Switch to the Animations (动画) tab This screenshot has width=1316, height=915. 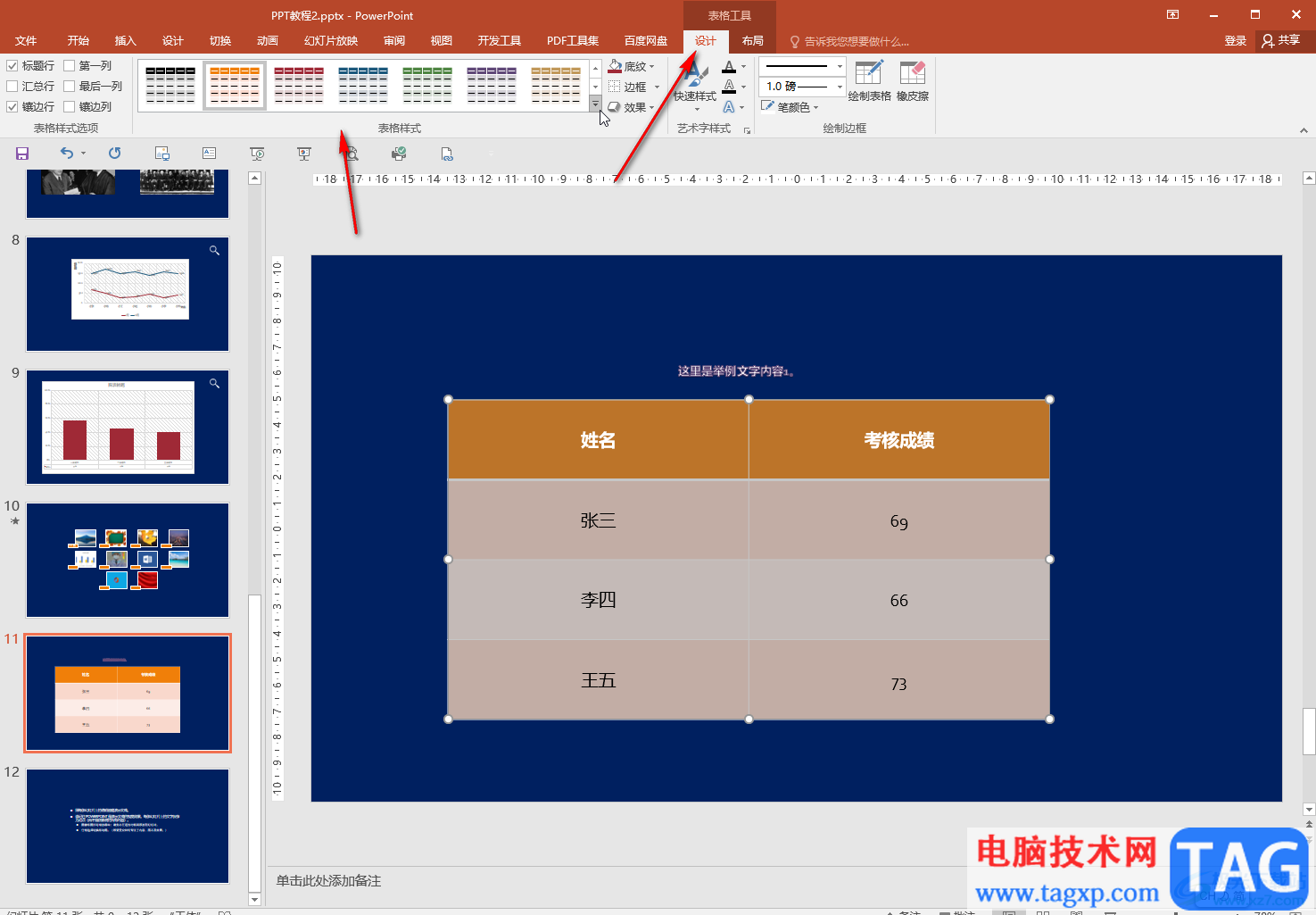coord(268,41)
